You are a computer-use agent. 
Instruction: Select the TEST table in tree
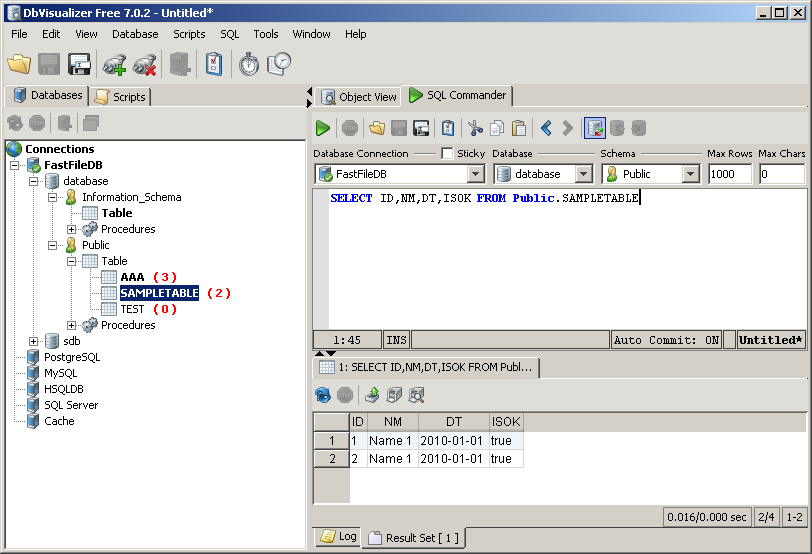click(x=132, y=309)
